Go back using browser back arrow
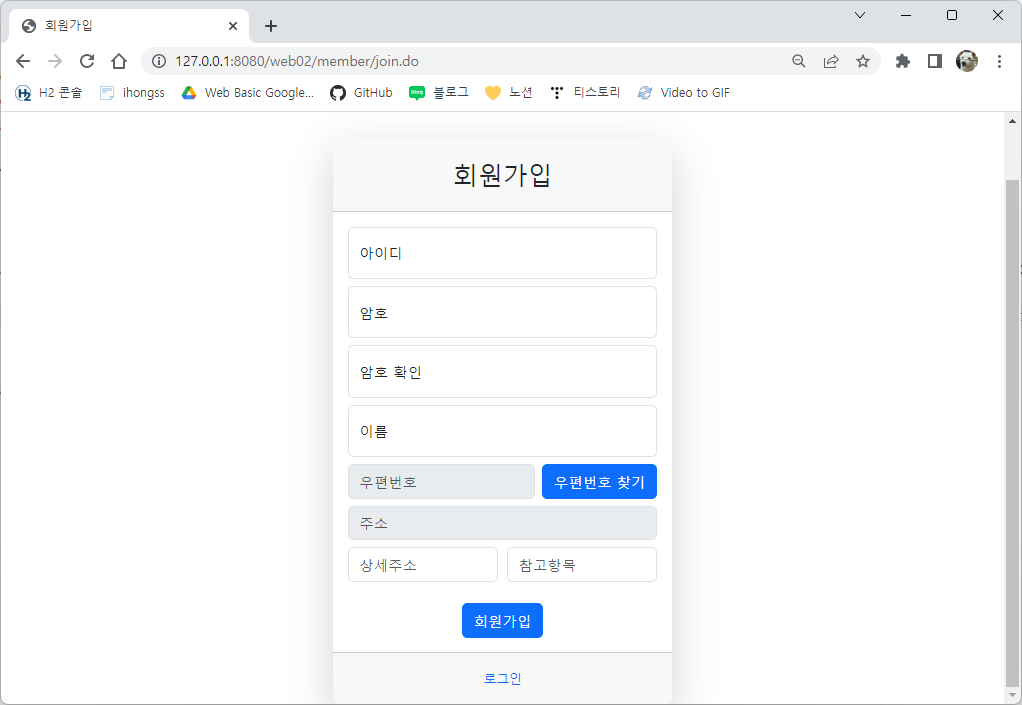 (x=23, y=61)
